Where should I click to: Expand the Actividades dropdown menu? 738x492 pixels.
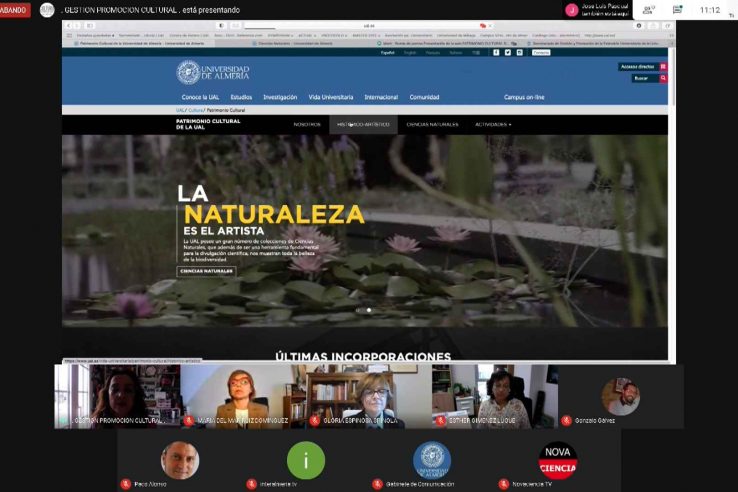point(492,125)
